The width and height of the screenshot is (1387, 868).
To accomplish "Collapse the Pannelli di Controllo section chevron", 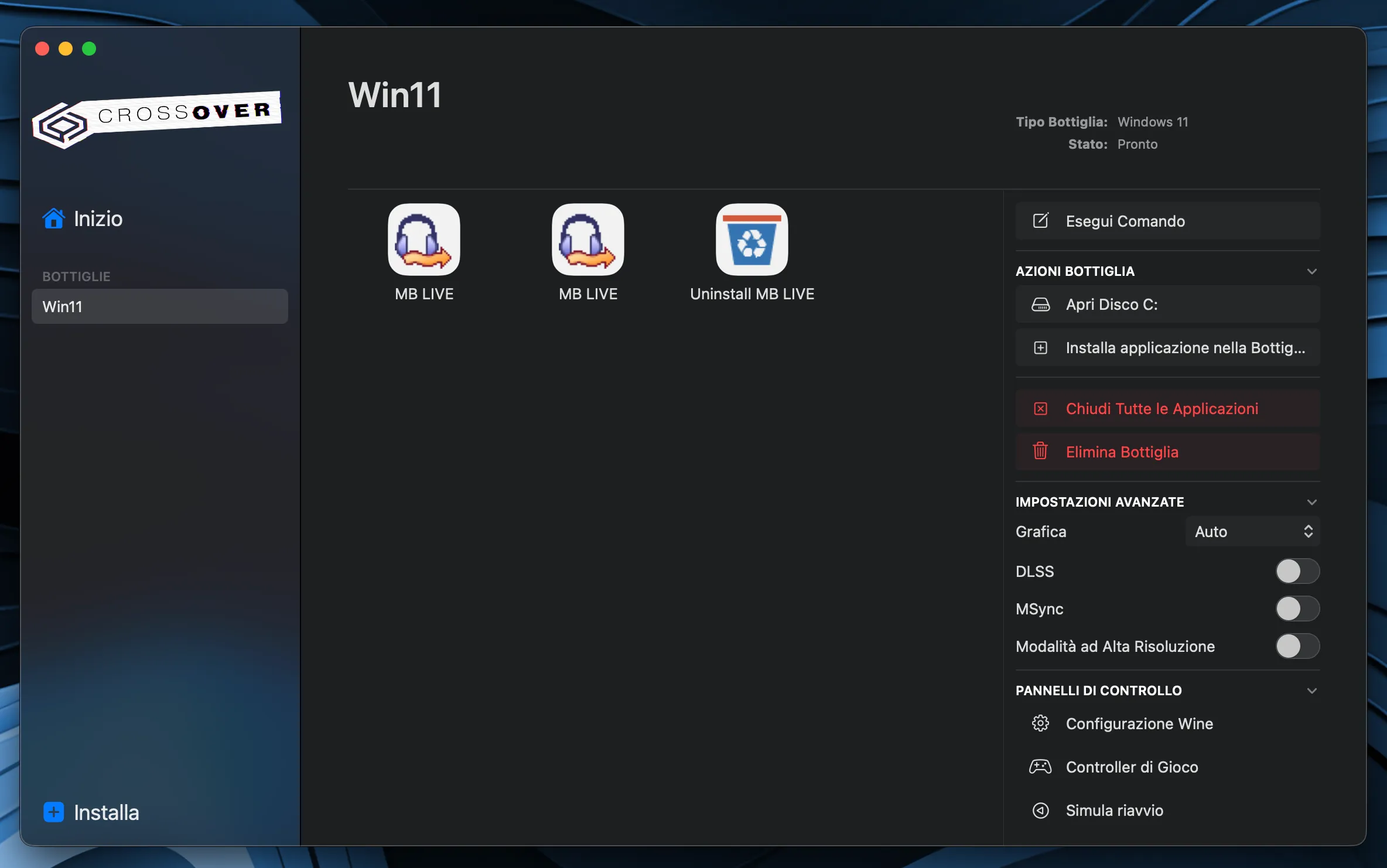I will [x=1312, y=691].
